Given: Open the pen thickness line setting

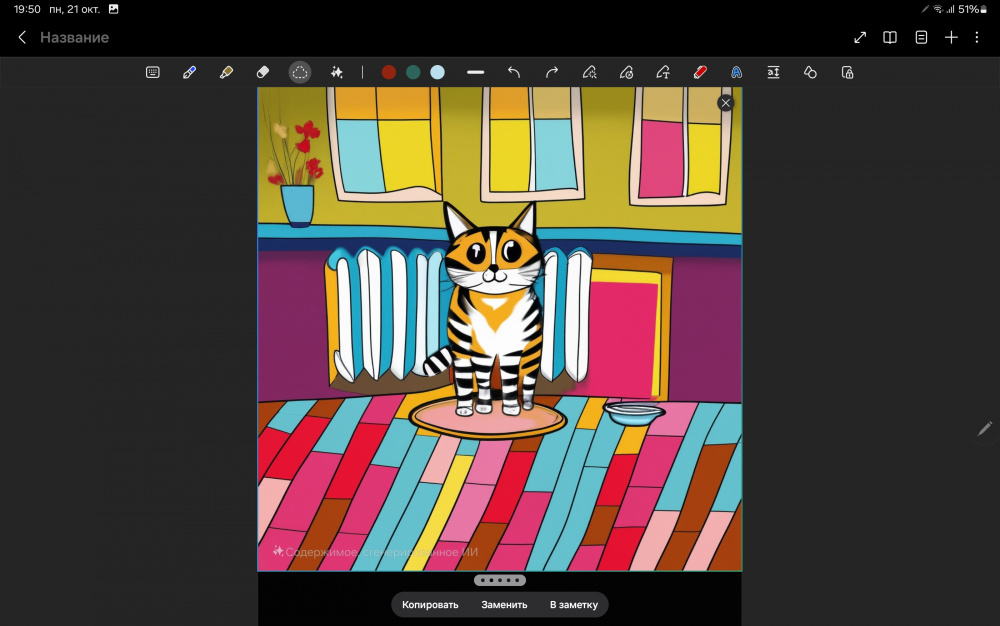Looking at the screenshot, I should click(x=476, y=73).
